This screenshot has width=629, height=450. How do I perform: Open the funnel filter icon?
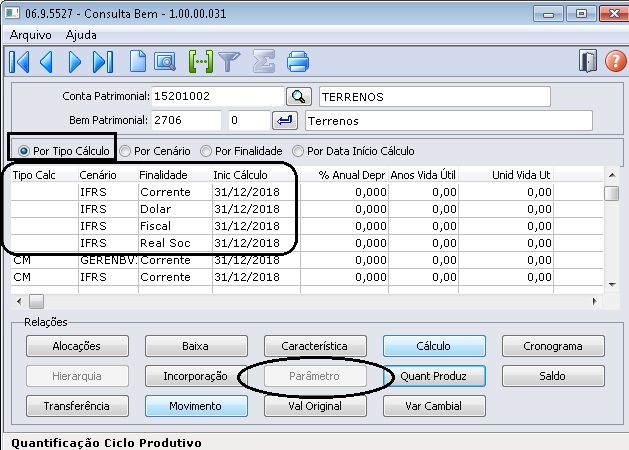229,62
